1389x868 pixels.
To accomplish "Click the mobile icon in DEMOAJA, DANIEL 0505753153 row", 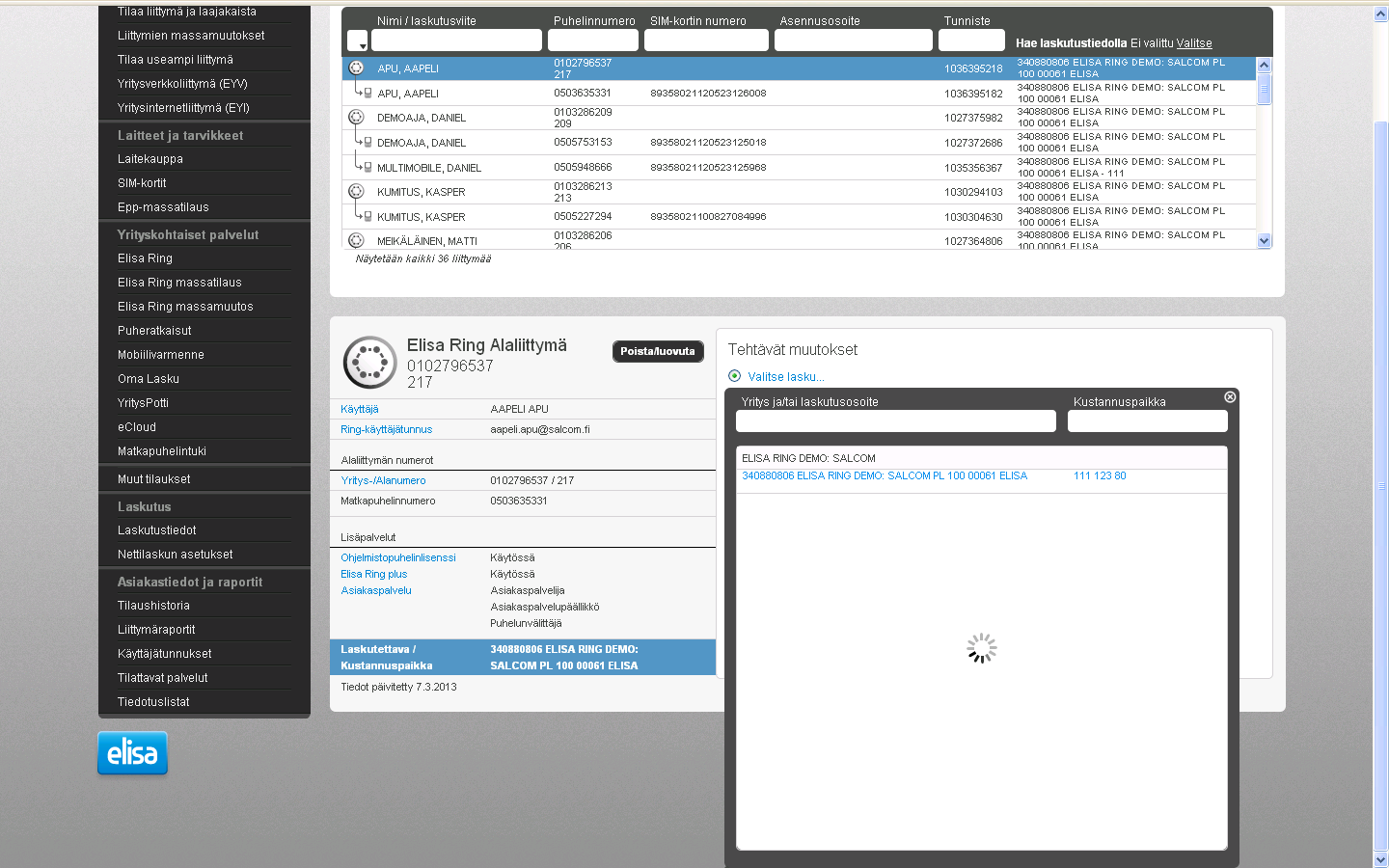I will pos(368,142).
